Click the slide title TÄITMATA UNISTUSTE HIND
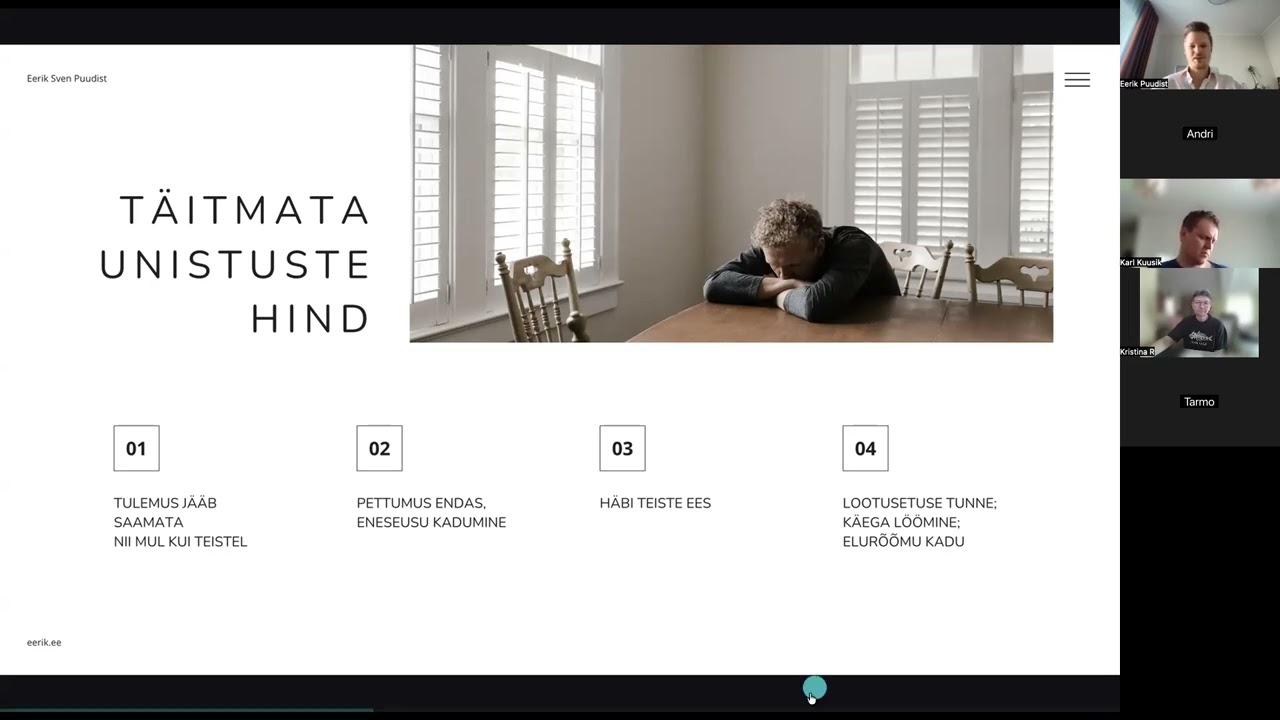 click(235, 265)
